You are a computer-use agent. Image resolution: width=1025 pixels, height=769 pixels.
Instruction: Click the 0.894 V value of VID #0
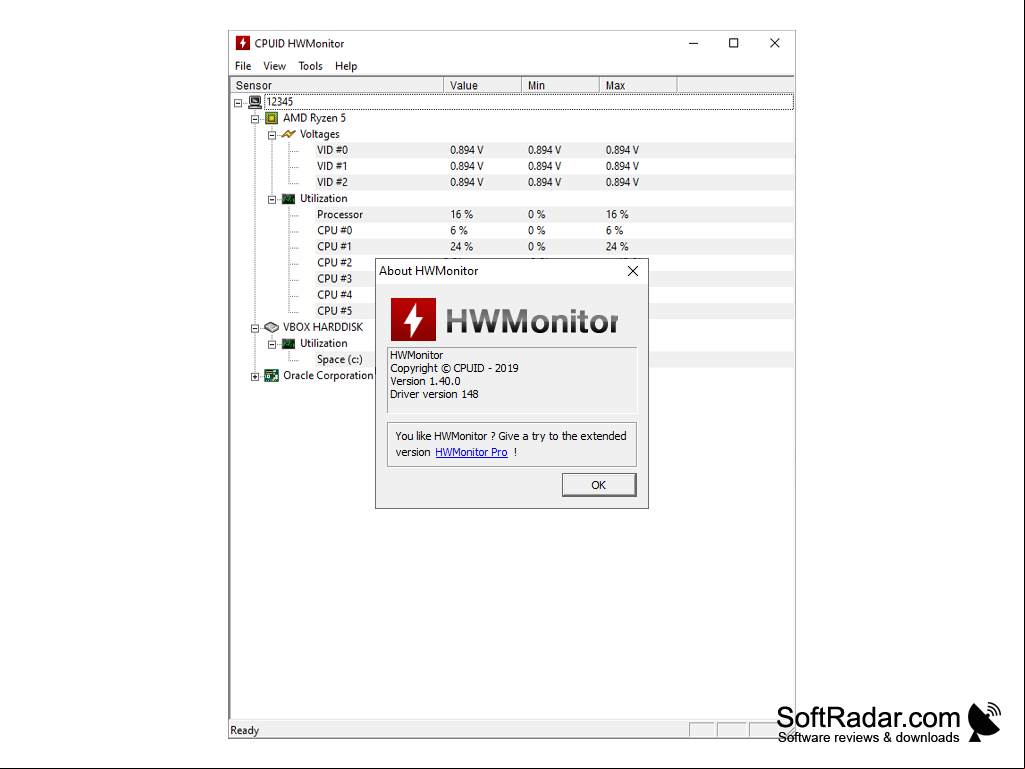[x=467, y=150]
